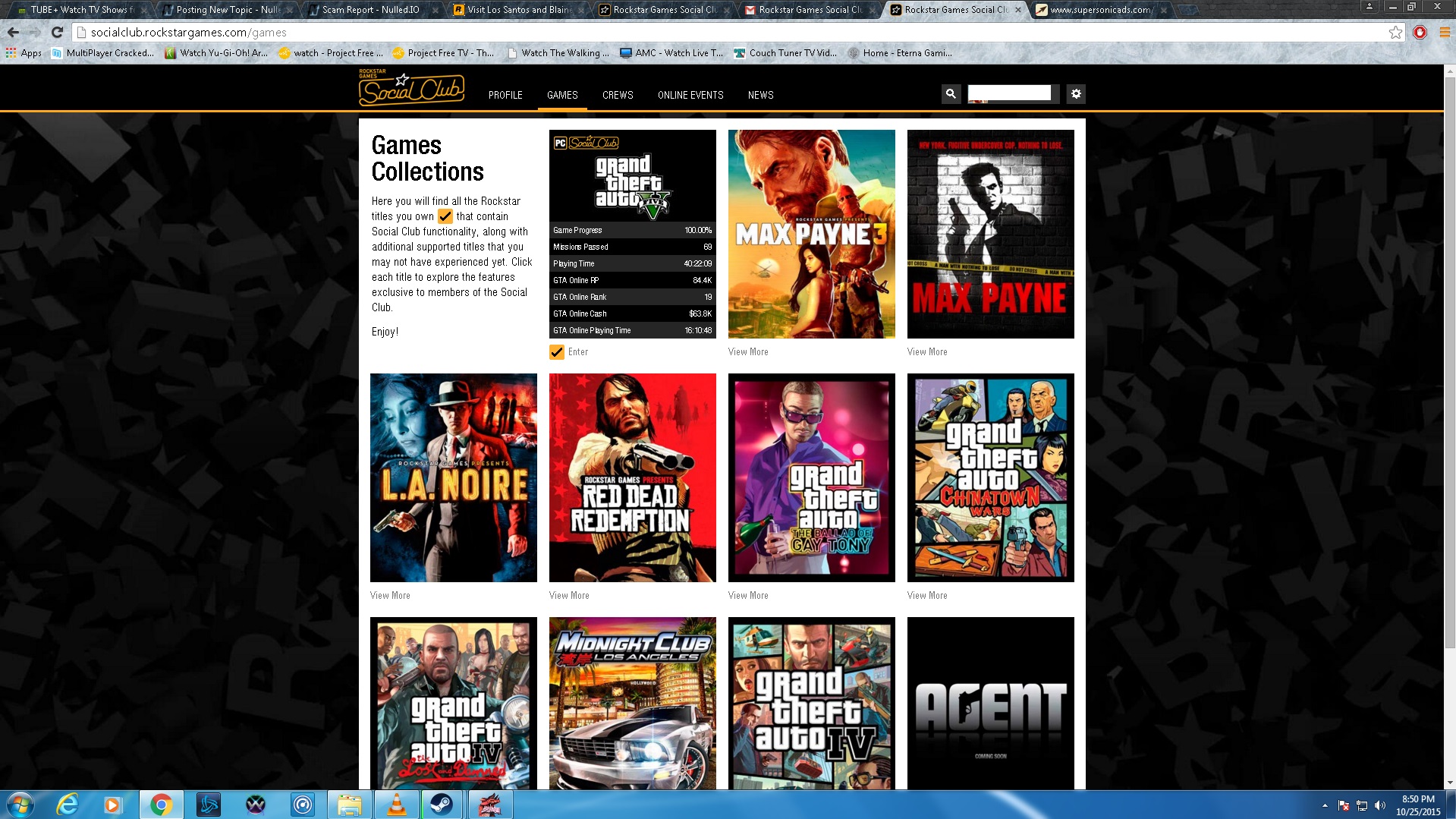Viewport: 1456px width, 819px height.
Task: Click View More under Chinatown Wars
Action: (927, 596)
